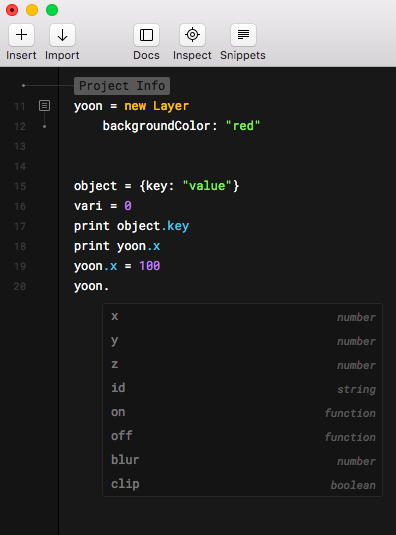The image size is (396, 535).
Task: Zoom the window with the green button
Action: (x=52, y=10)
